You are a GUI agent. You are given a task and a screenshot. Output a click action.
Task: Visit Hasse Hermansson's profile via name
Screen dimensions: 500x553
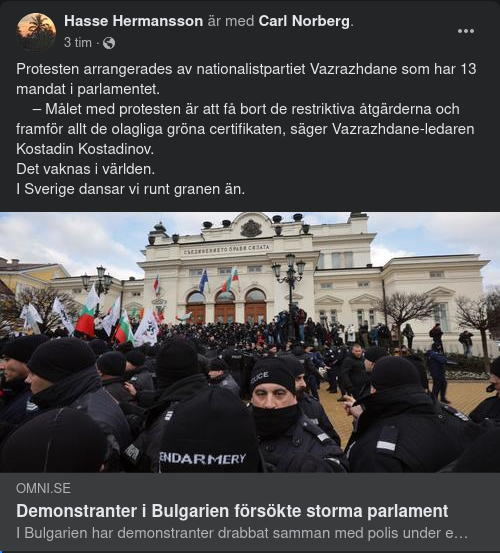tap(133, 21)
